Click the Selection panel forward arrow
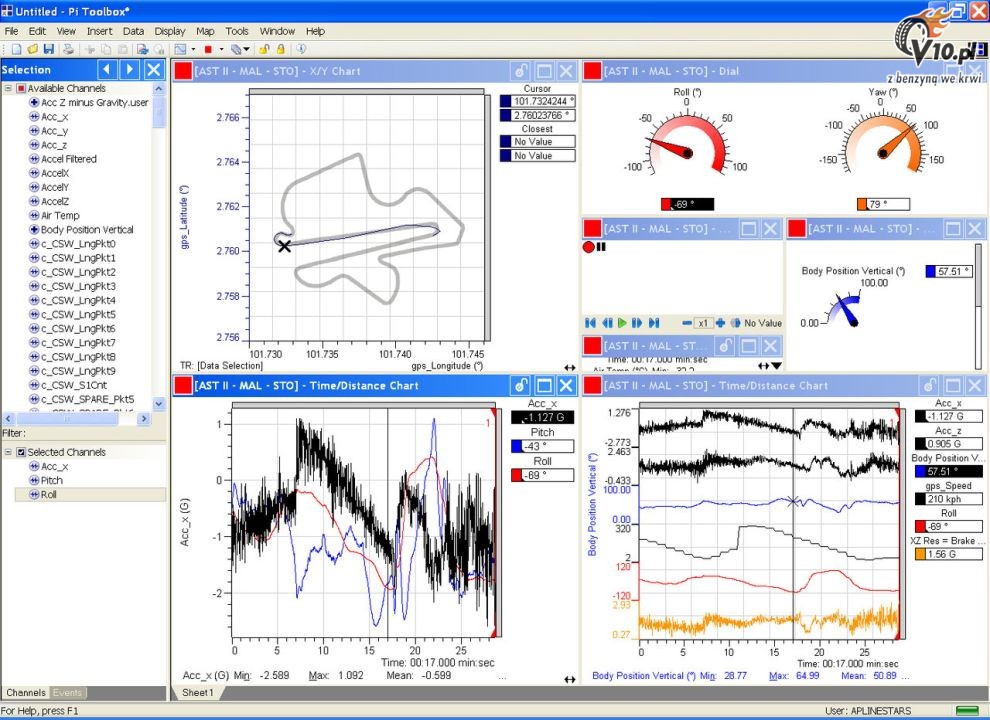990x720 pixels. click(x=130, y=69)
